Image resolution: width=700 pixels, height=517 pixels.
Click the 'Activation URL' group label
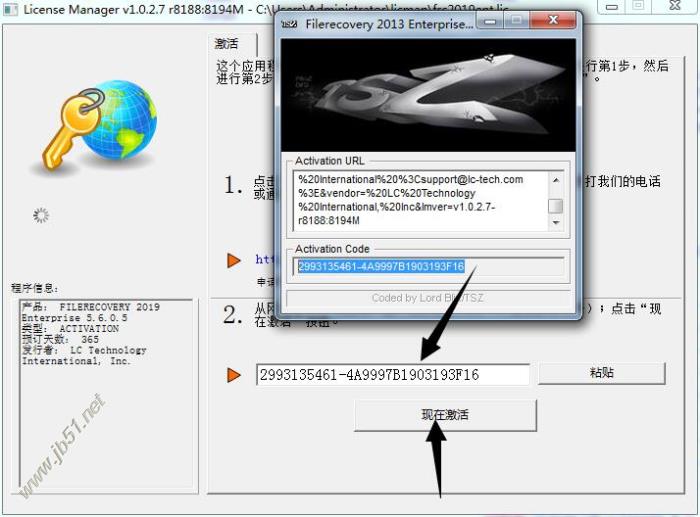(329, 161)
